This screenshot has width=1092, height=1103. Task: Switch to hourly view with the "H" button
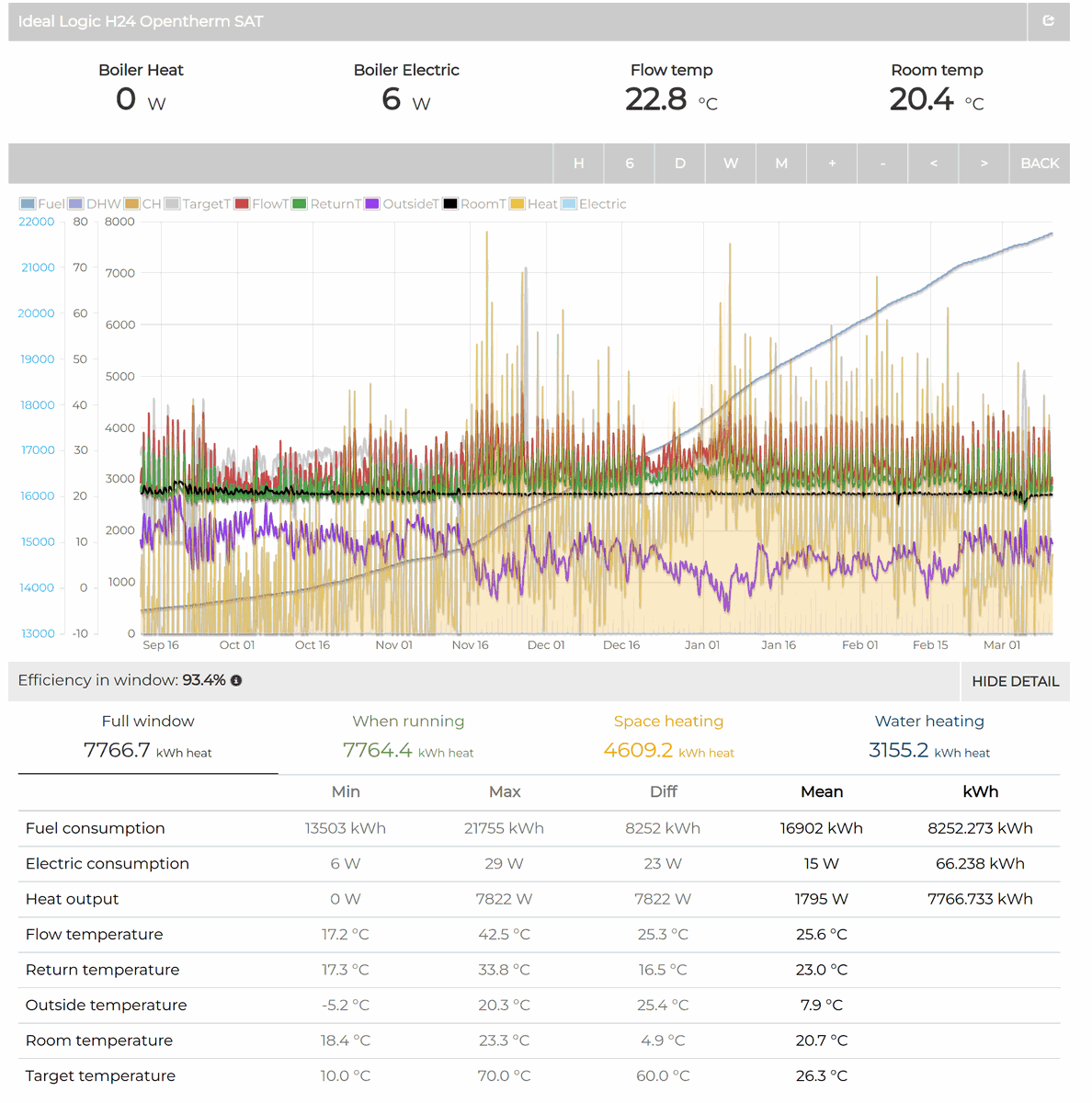578,163
